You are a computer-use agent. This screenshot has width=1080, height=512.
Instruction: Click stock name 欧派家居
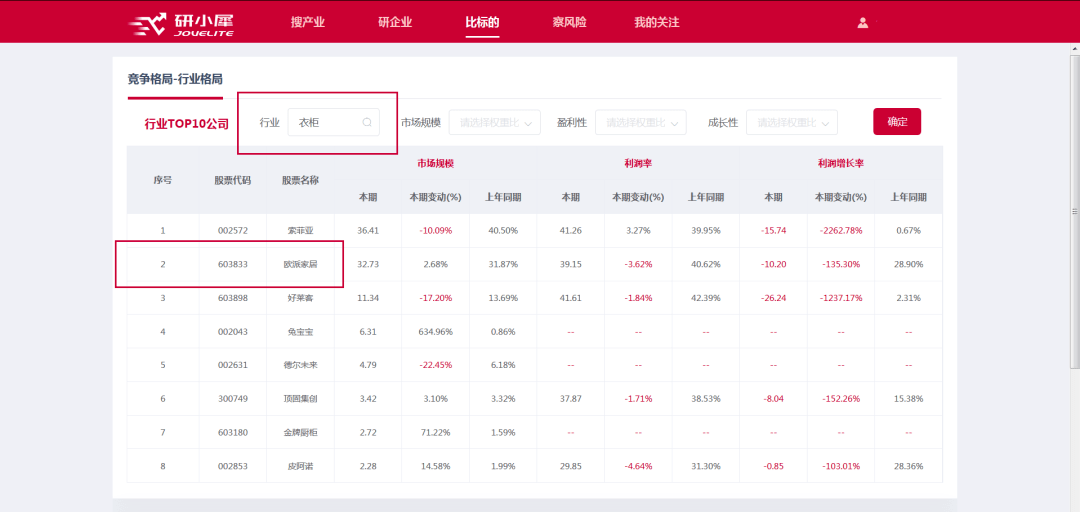pos(300,265)
